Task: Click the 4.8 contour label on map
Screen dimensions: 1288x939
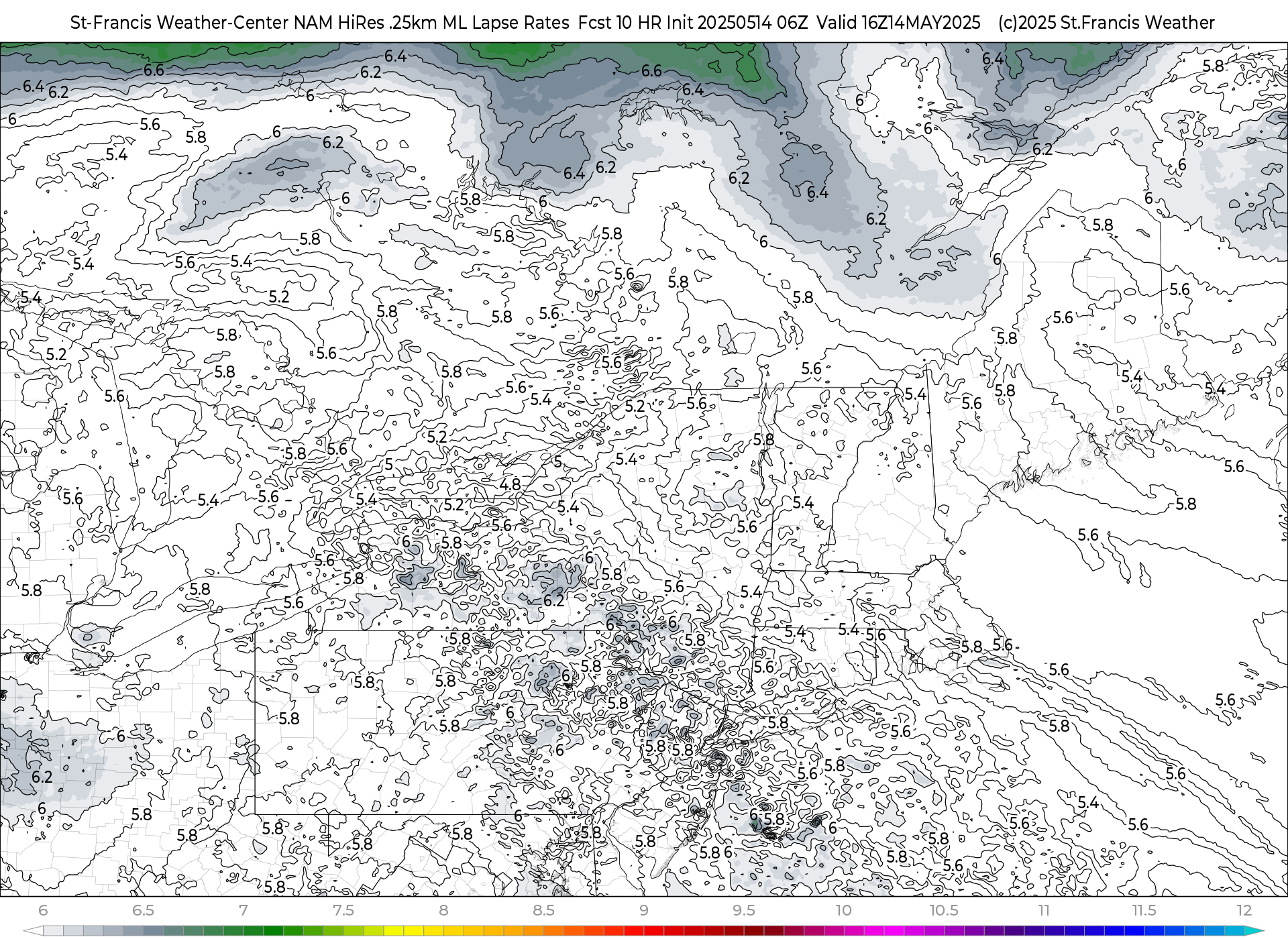Action: [510, 484]
